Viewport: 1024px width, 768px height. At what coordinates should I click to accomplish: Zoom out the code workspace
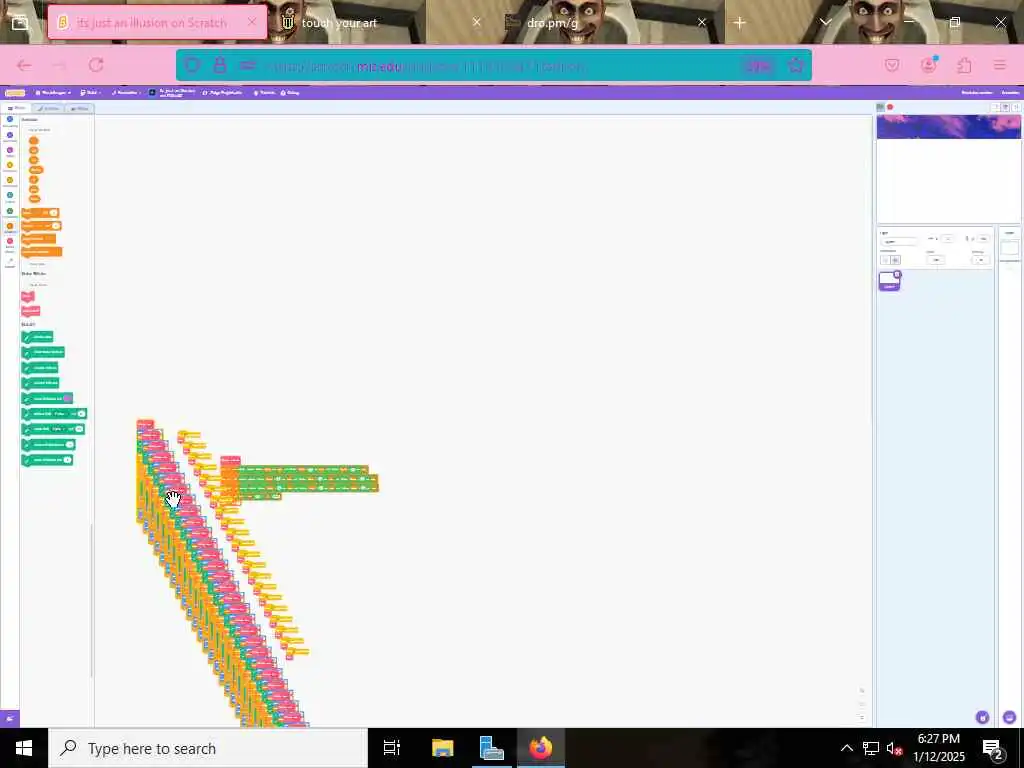coord(861,704)
